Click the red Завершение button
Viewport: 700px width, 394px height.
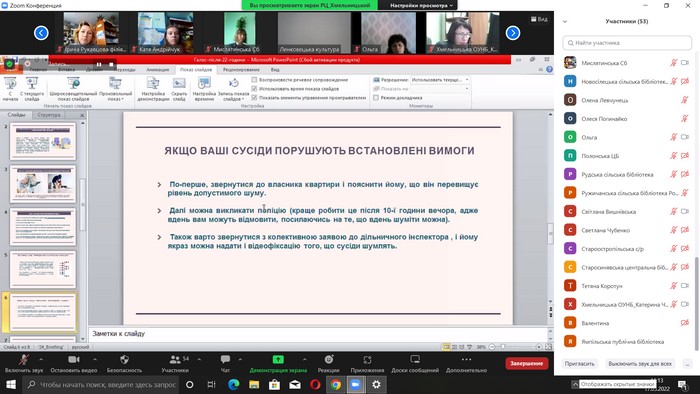pos(527,363)
